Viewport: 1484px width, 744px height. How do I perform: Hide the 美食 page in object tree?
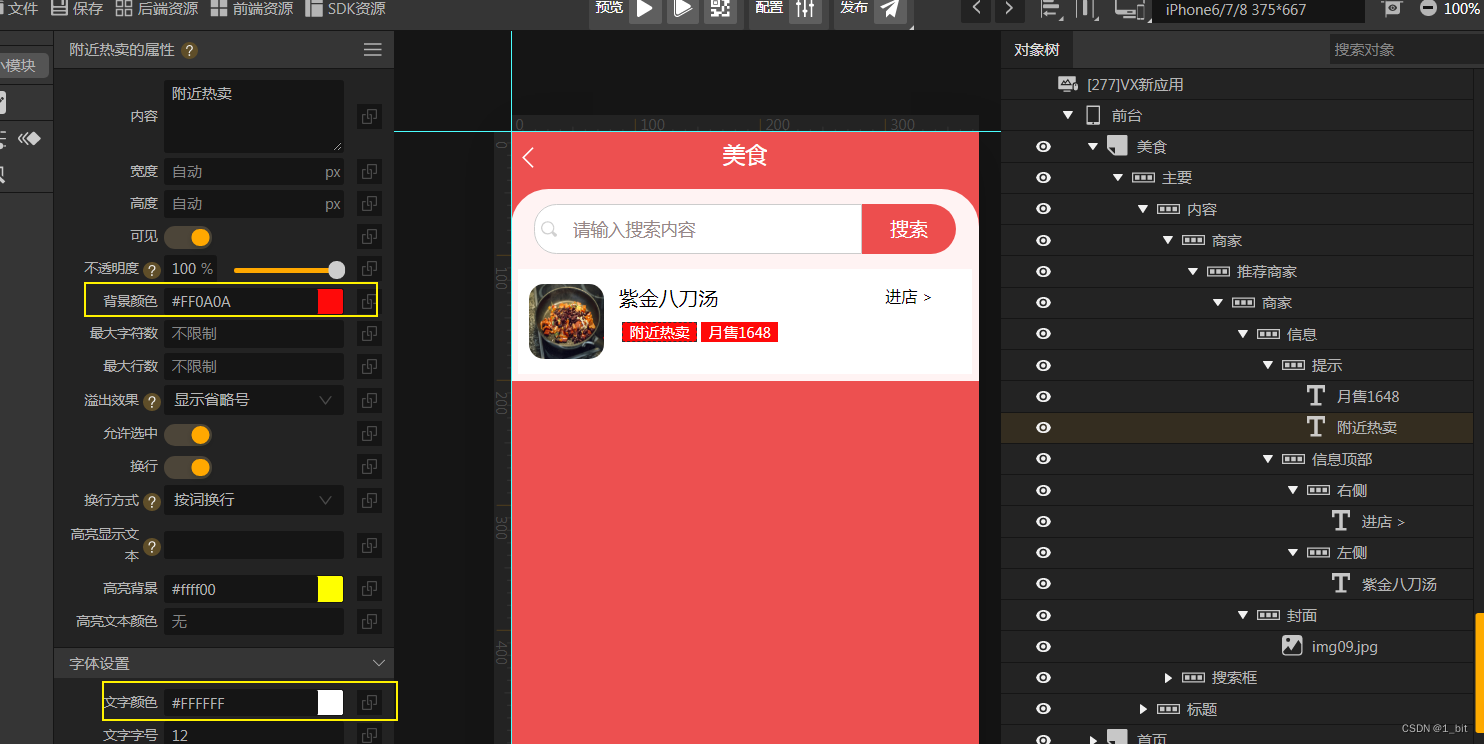click(1043, 147)
